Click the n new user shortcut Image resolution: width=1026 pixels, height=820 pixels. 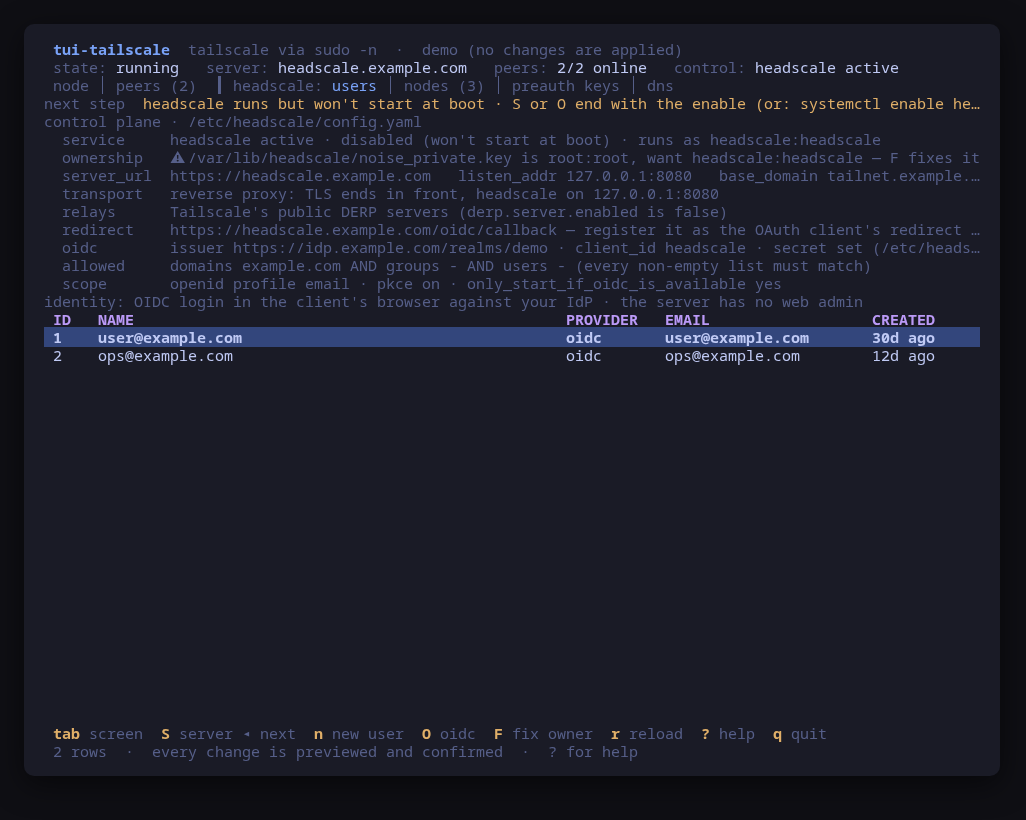pyautogui.click(x=359, y=734)
